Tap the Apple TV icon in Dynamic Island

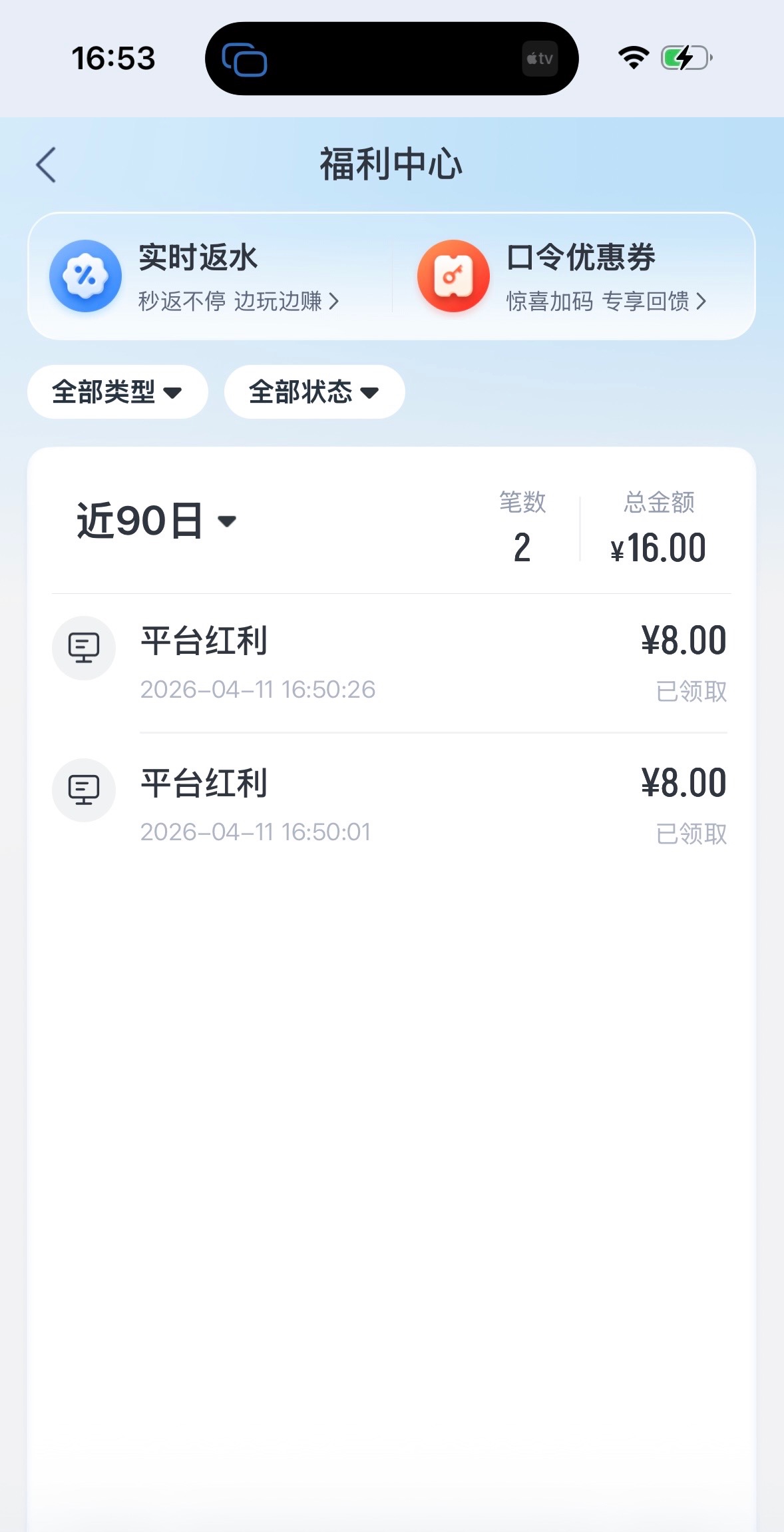(x=540, y=59)
